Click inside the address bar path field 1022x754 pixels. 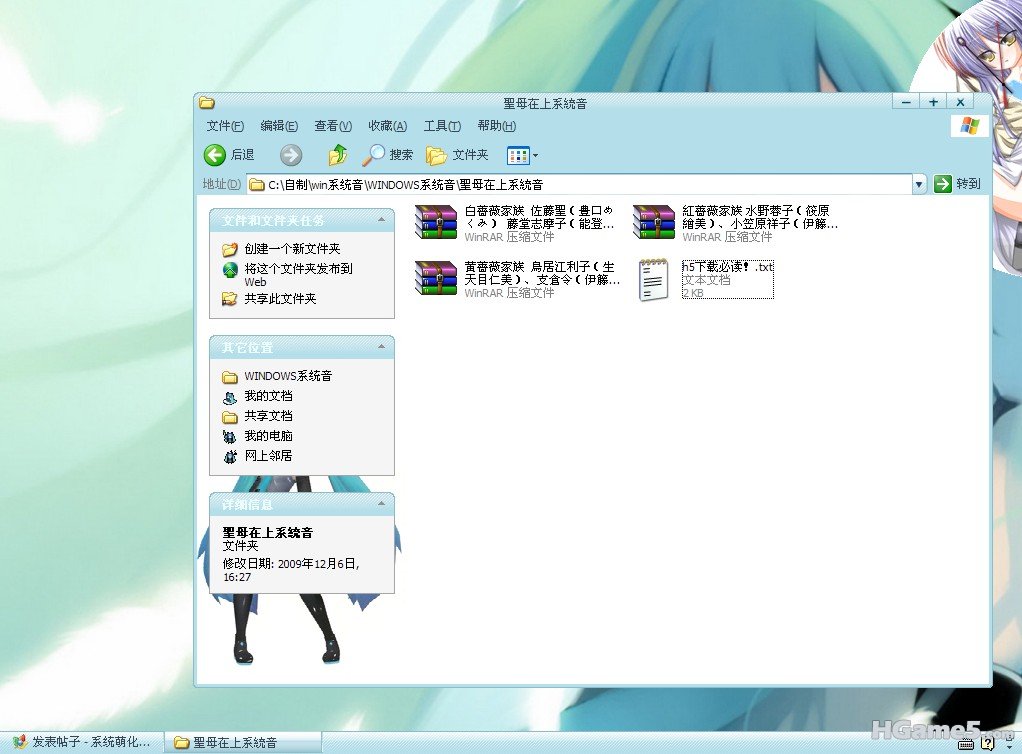tap(579, 184)
